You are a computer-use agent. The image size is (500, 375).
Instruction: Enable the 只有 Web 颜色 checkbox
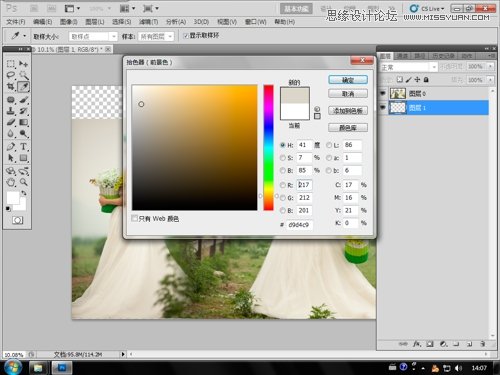135,218
